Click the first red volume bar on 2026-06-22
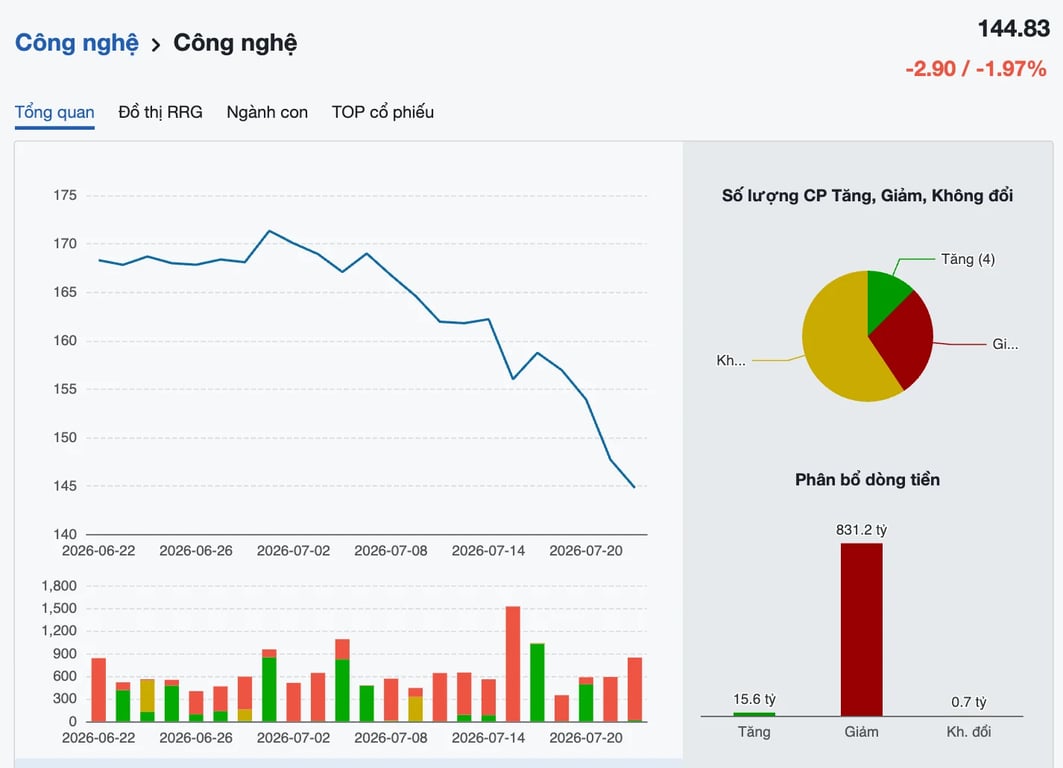This screenshot has width=1063, height=768. click(98, 689)
